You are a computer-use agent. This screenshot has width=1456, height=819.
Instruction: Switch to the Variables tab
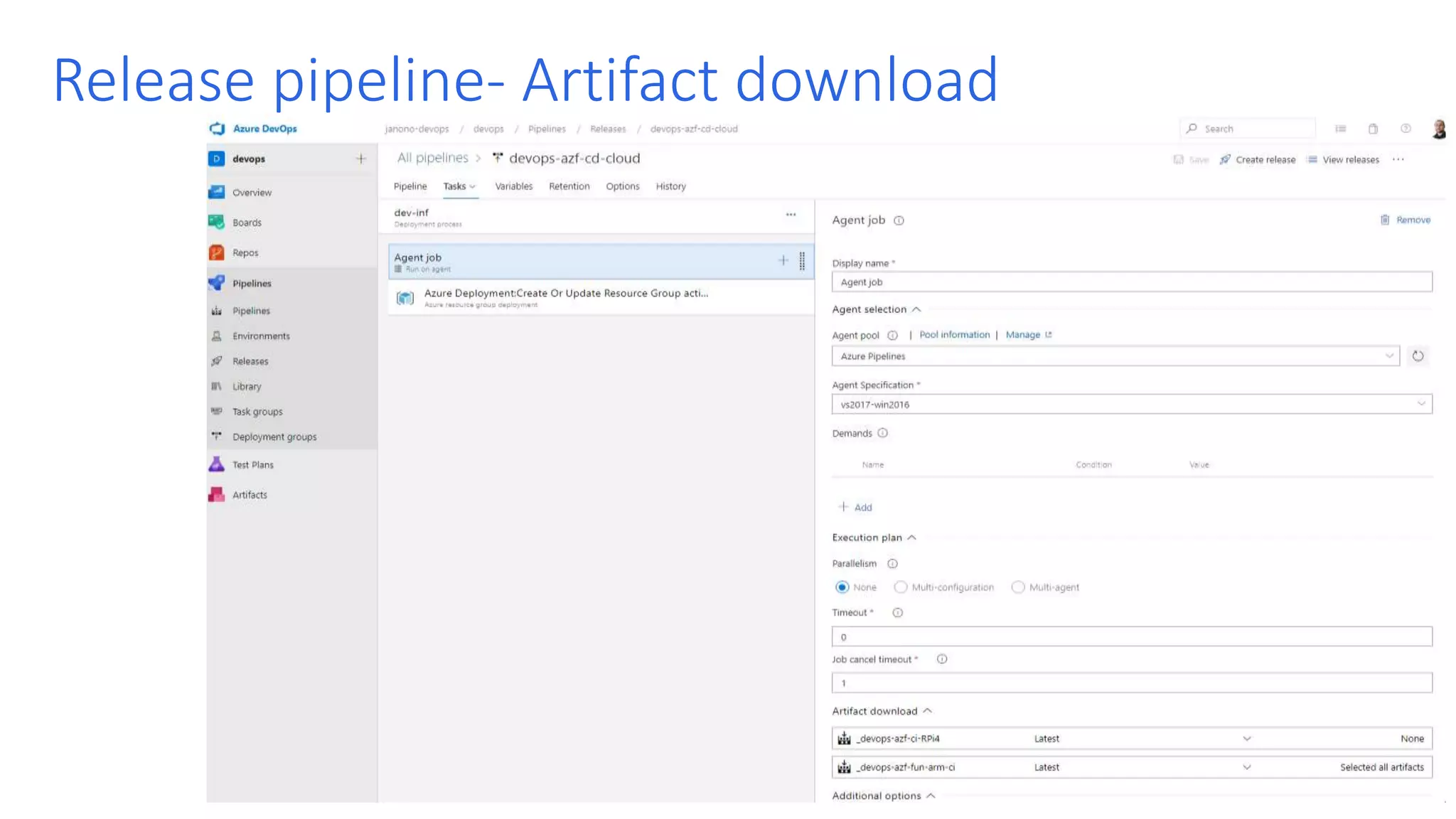coord(513,186)
